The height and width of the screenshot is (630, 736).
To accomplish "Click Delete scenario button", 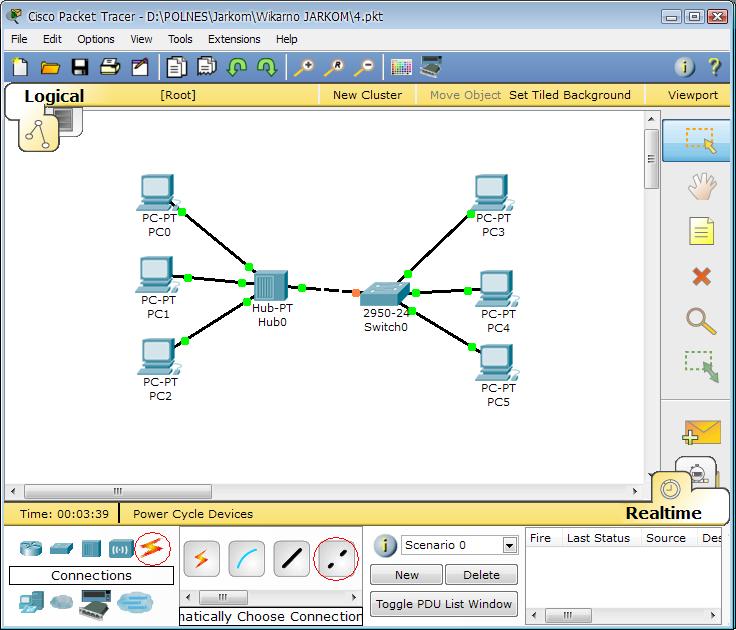I will pos(481,575).
